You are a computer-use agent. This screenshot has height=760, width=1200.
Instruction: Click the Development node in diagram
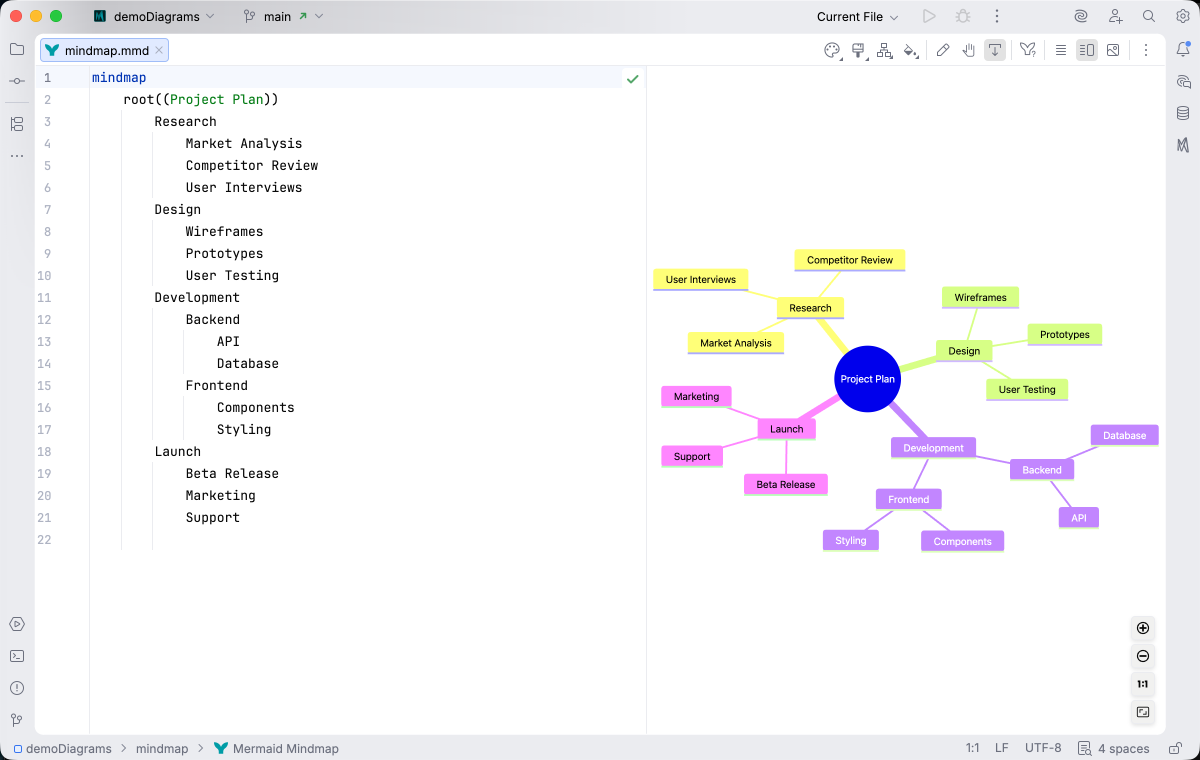(x=933, y=448)
